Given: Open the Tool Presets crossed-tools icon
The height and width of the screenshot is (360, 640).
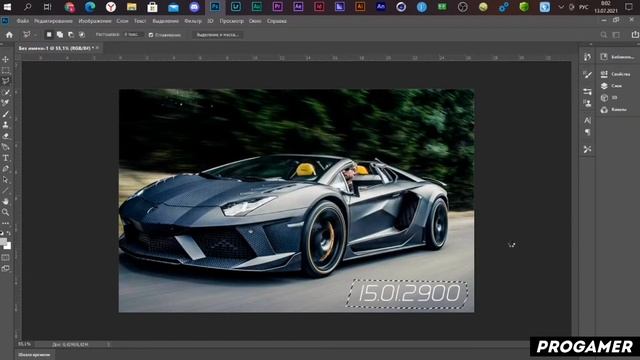Looking at the screenshot, I should click(x=587, y=149).
